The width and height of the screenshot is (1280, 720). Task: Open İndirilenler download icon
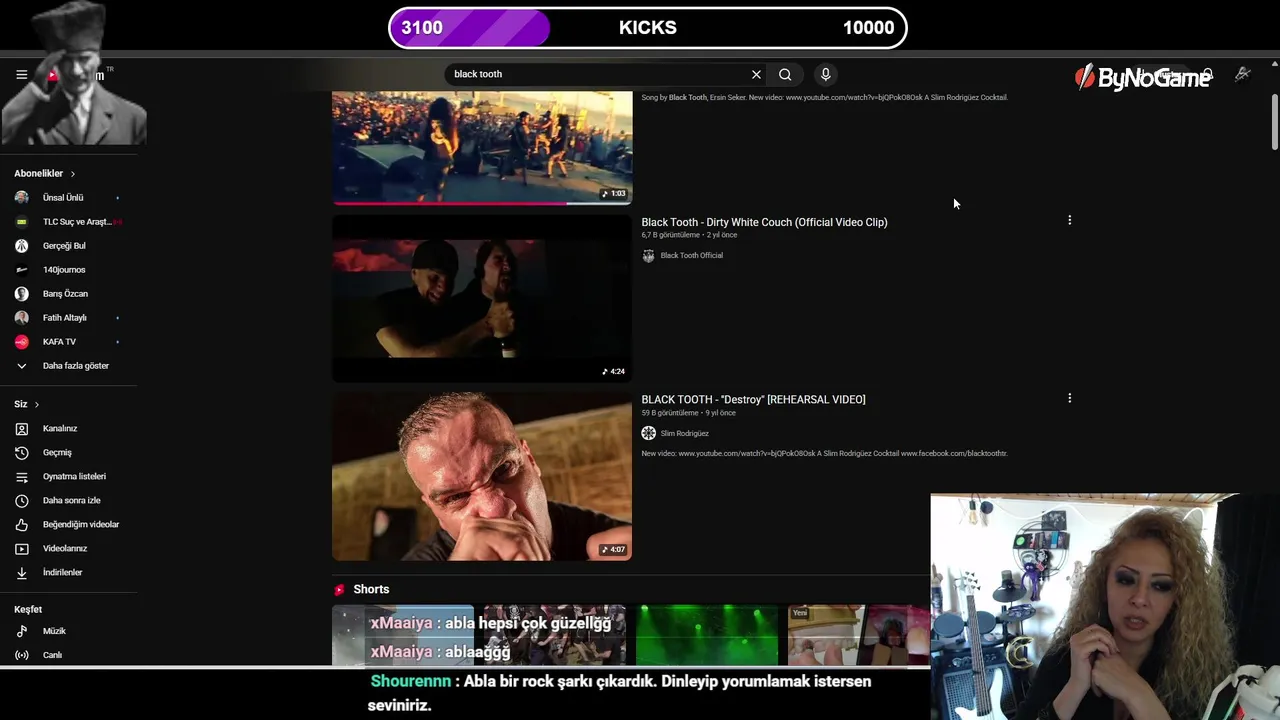[x=22, y=573]
